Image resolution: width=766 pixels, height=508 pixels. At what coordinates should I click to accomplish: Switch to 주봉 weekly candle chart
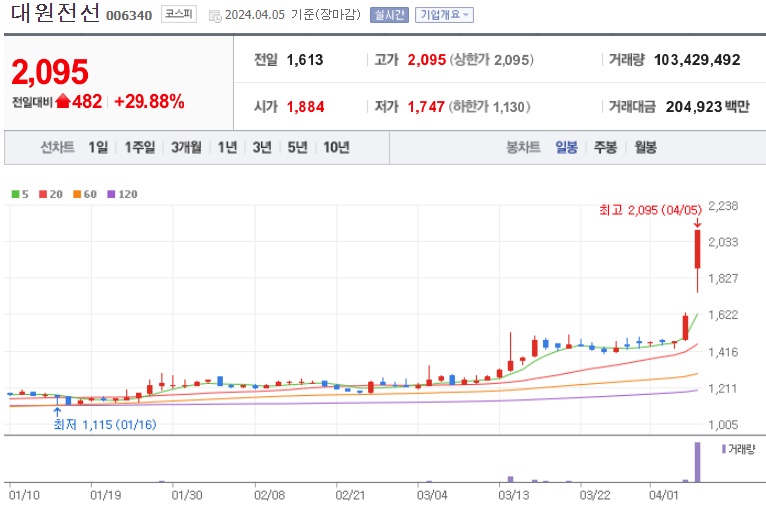click(x=605, y=147)
